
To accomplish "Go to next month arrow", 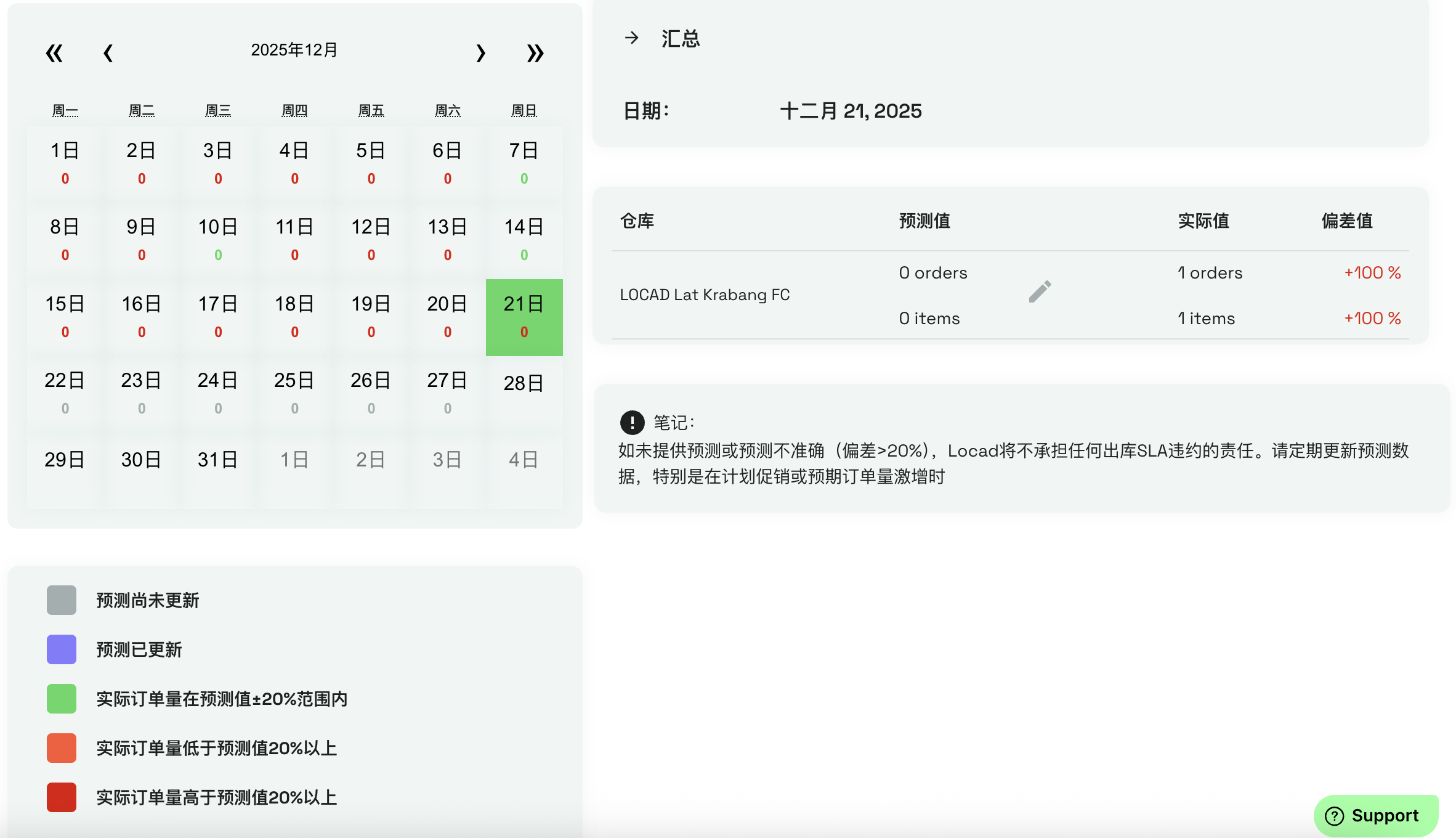I will [x=481, y=53].
